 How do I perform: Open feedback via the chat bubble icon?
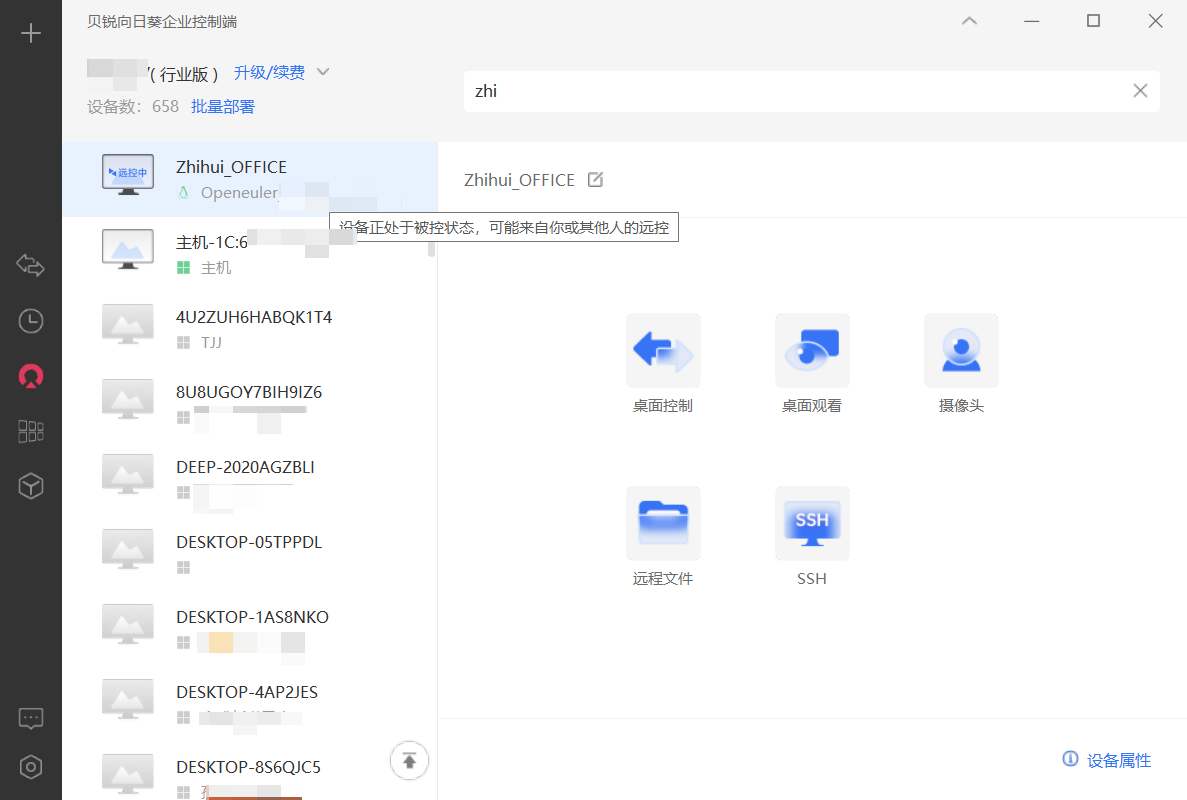click(31, 718)
